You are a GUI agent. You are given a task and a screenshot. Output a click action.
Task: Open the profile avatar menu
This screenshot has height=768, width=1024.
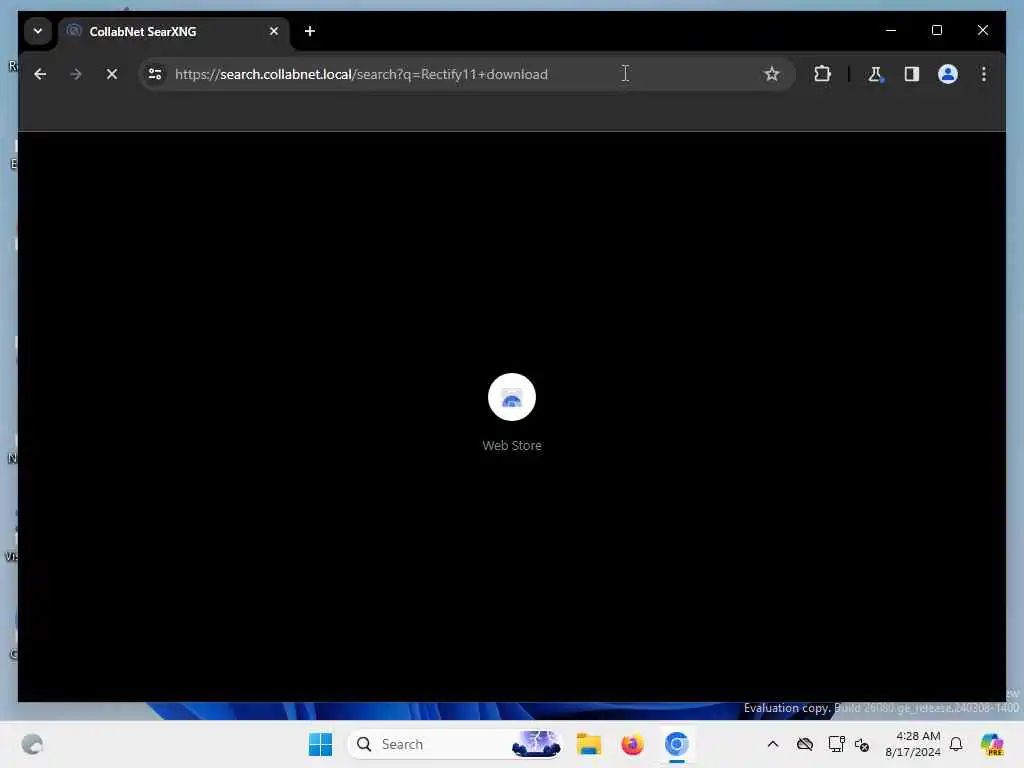coord(948,74)
